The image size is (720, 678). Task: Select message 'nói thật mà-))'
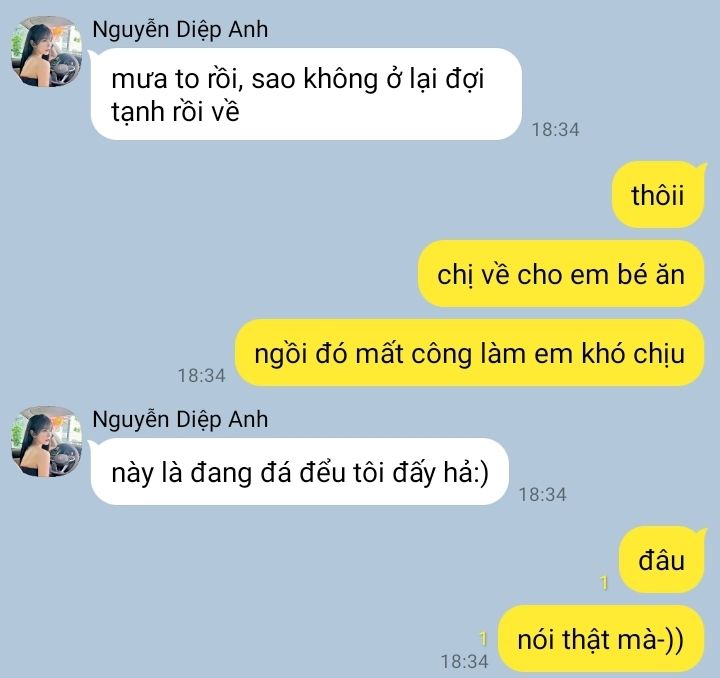[x=601, y=639]
